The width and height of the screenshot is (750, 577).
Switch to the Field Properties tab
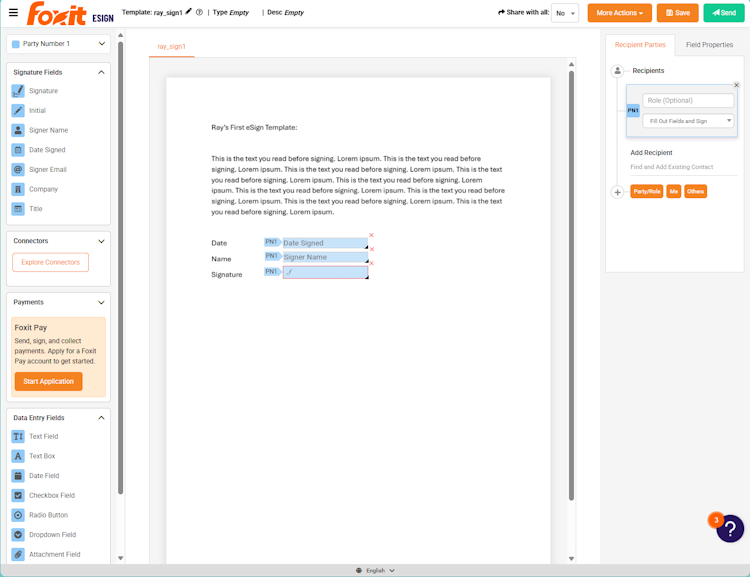tap(709, 44)
